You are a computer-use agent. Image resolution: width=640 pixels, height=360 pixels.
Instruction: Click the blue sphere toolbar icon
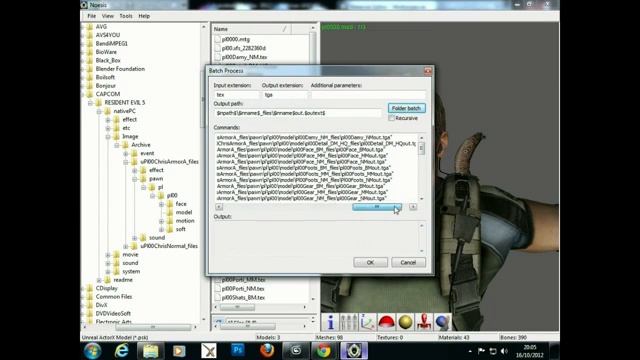click(x=442, y=322)
